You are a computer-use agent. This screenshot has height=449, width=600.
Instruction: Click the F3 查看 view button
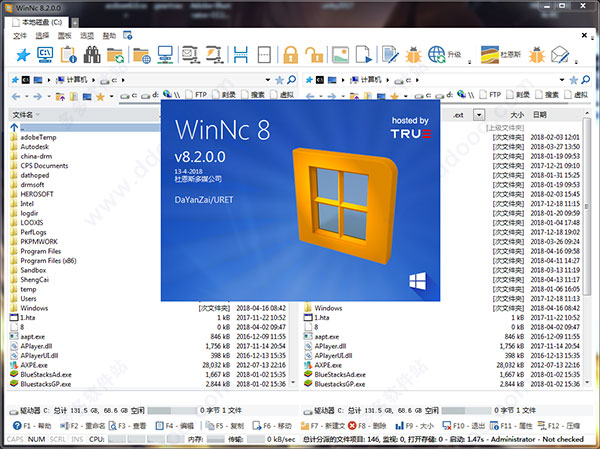click(127, 426)
